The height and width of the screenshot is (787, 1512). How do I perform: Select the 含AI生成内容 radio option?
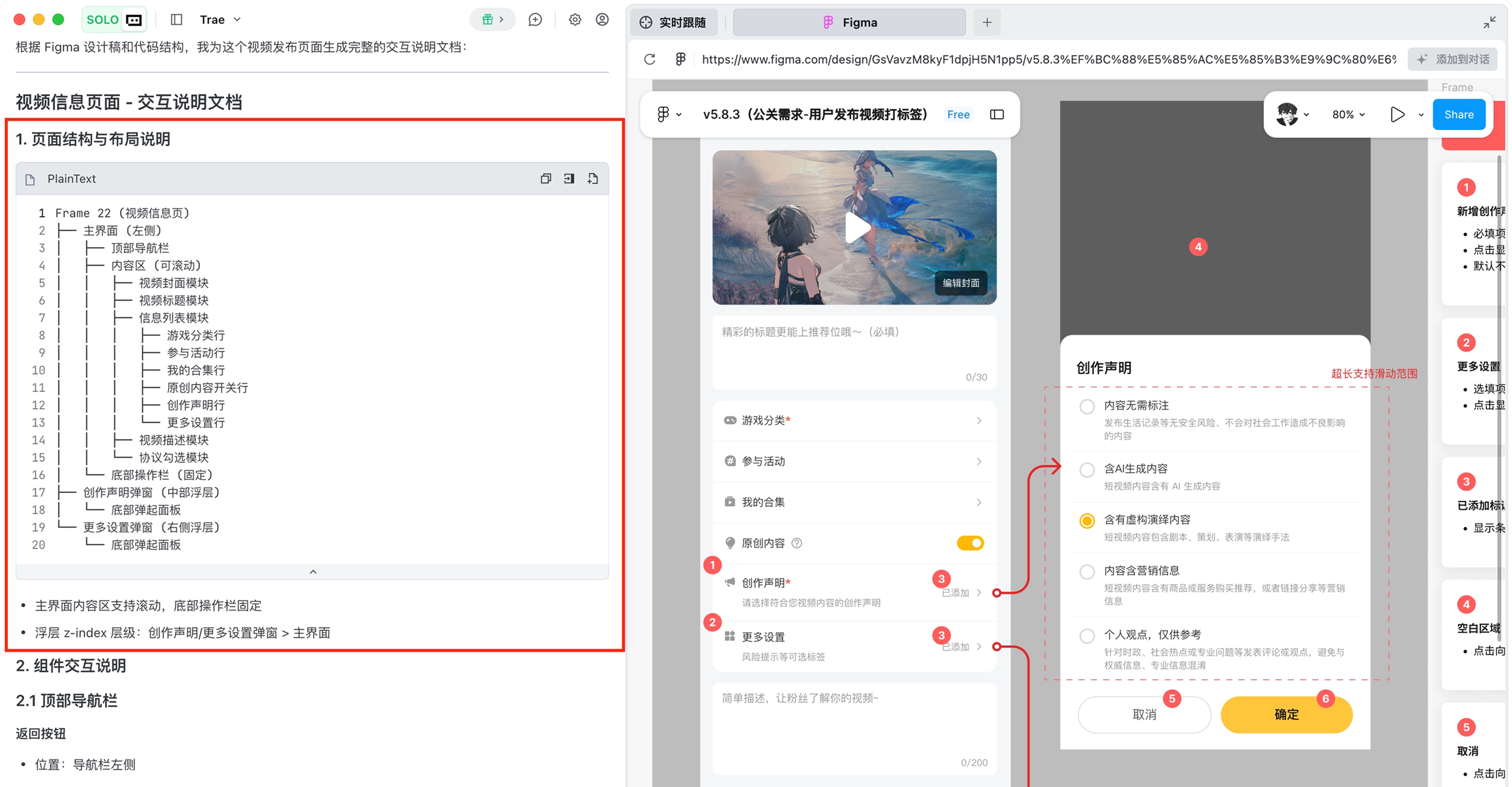1087,469
